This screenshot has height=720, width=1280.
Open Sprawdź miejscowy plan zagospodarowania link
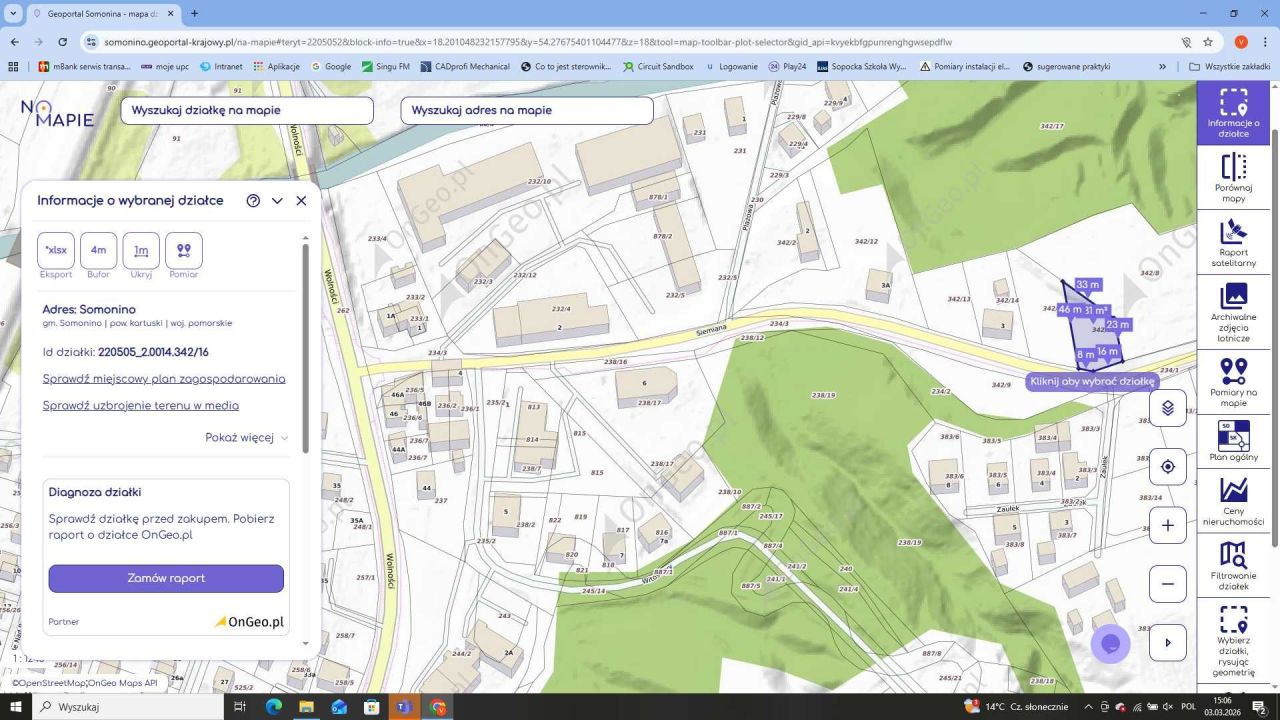click(x=164, y=379)
